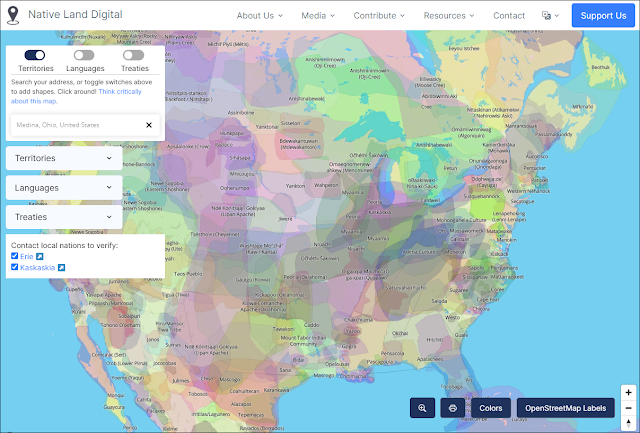Click the Tohono O'odham map label
The width and height of the screenshot is (640, 433).
[x=120, y=325]
